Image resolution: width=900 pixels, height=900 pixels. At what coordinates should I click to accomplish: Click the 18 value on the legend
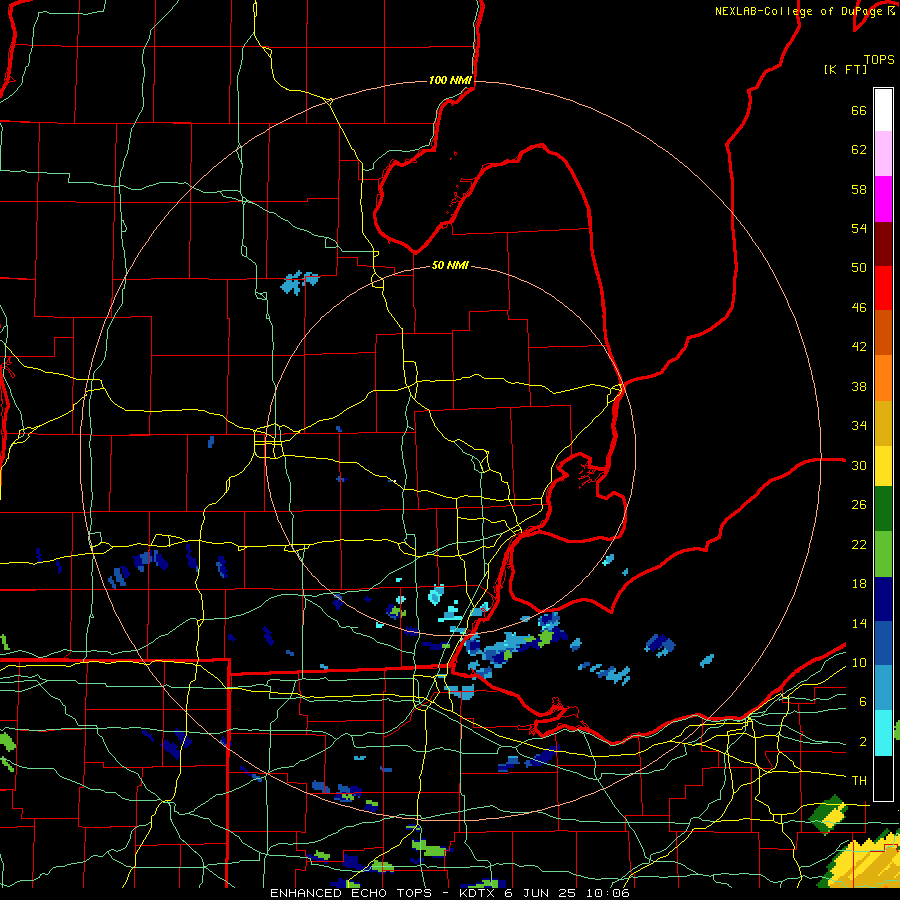tap(859, 584)
